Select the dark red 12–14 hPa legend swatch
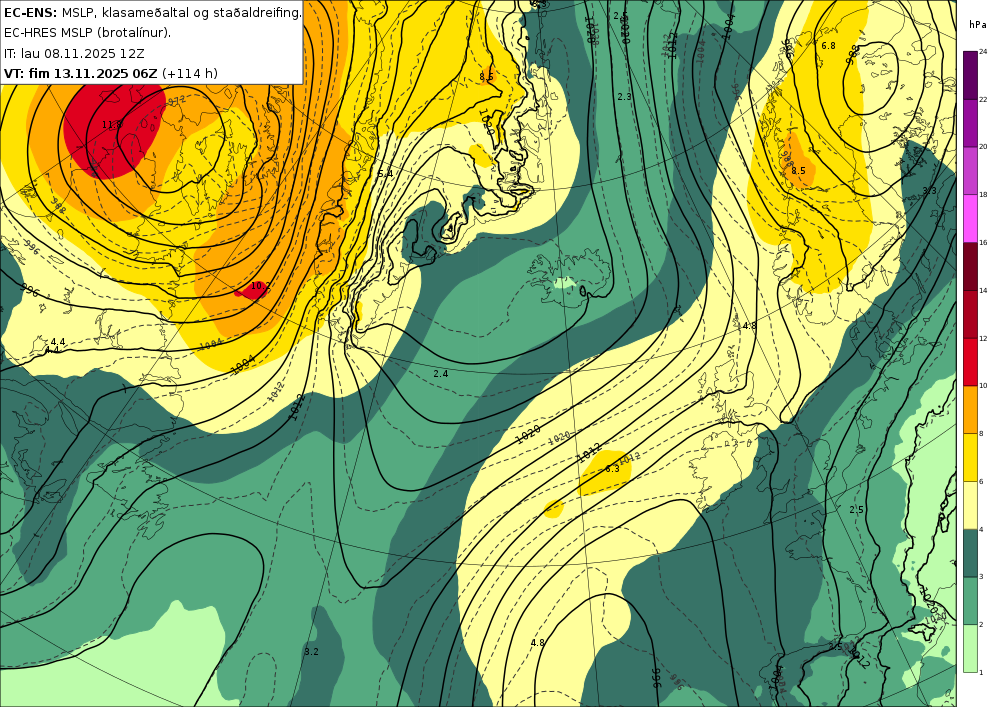Screen dimensions: 1000x707 (970, 314)
